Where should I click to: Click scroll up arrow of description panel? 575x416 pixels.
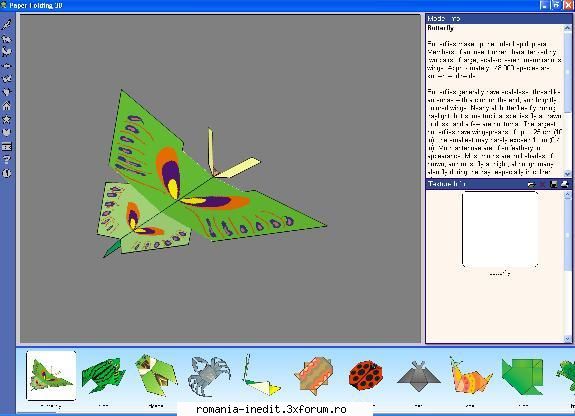[x=568, y=28]
